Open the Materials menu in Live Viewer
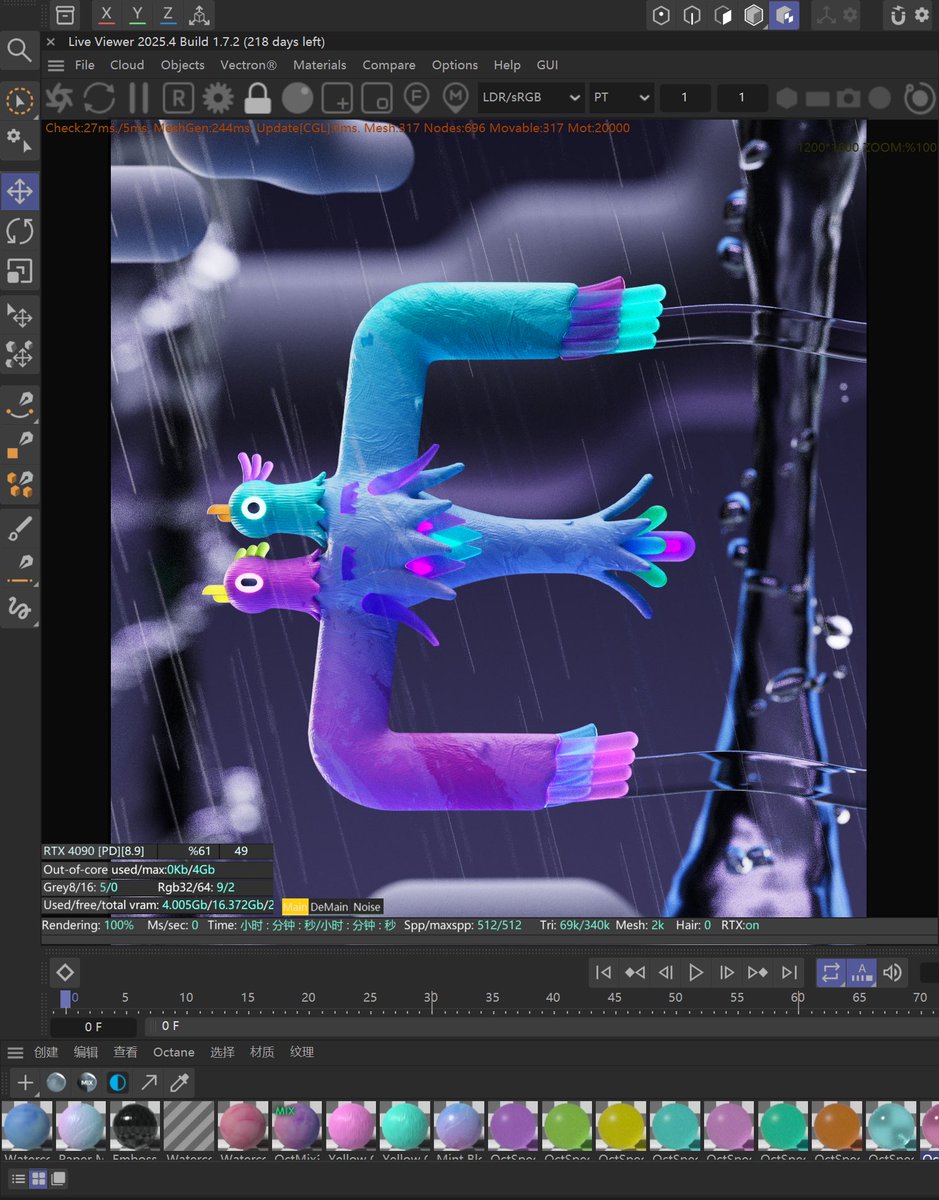The height and width of the screenshot is (1200, 939). pyautogui.click(x=320, y=65)
